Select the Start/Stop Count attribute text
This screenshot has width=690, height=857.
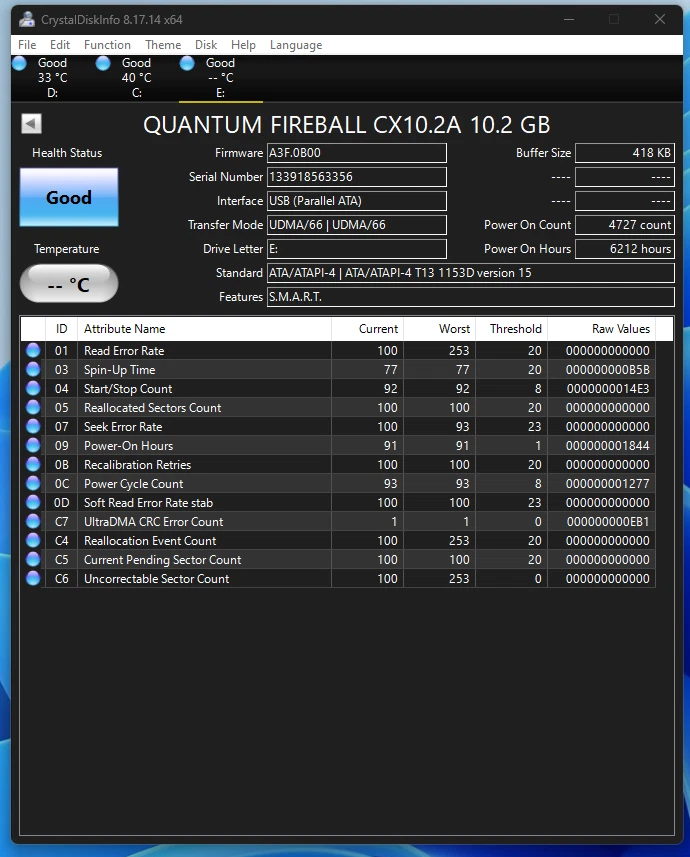coord(128,389)
